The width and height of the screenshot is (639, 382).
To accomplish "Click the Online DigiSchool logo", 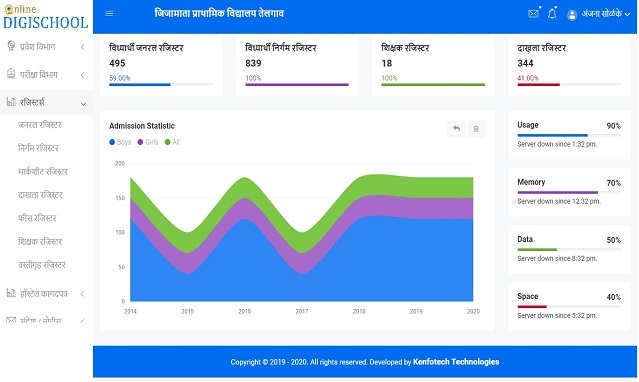I will point(46,17).
